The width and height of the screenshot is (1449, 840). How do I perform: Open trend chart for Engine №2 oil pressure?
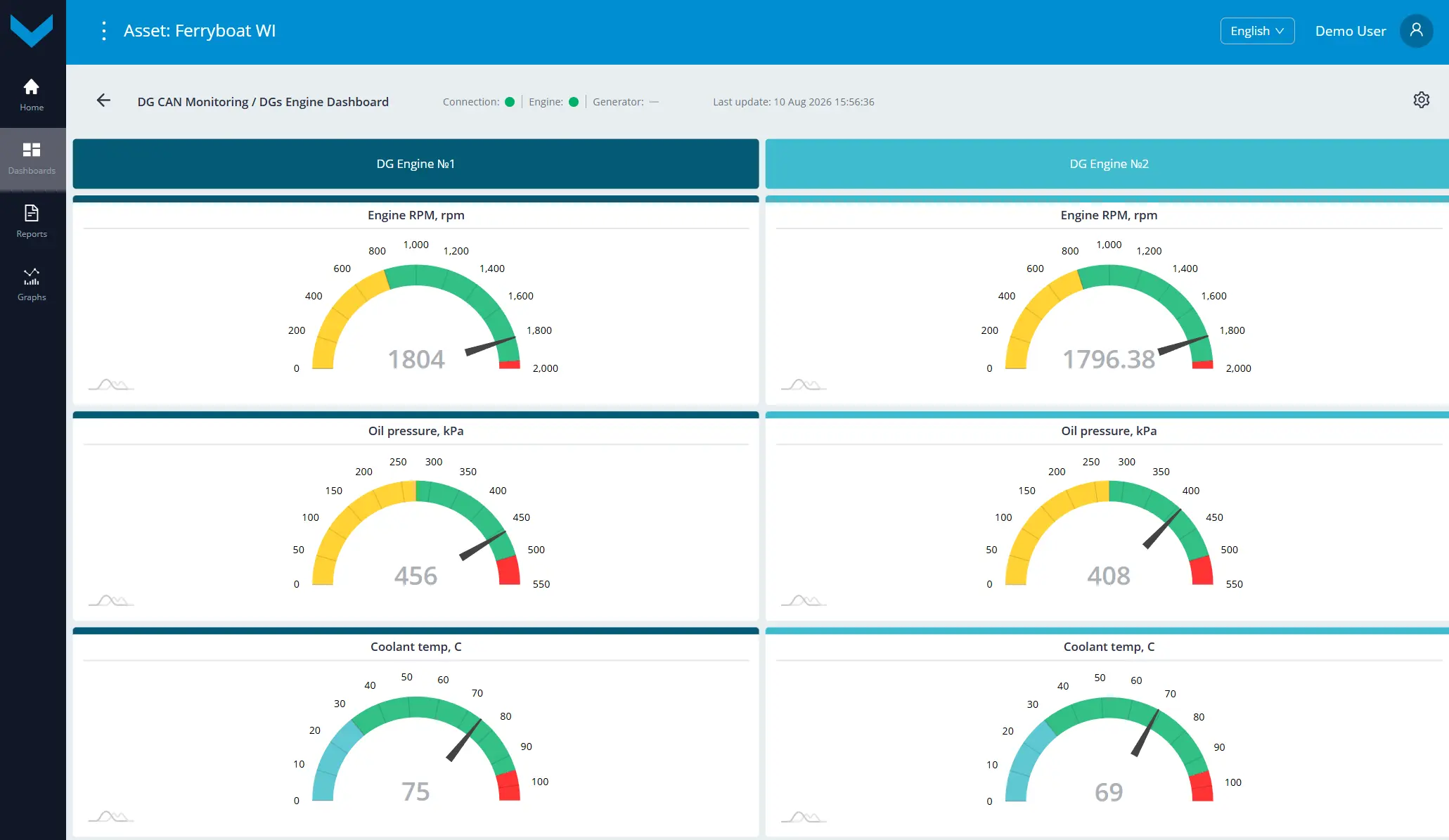point(804,600)
